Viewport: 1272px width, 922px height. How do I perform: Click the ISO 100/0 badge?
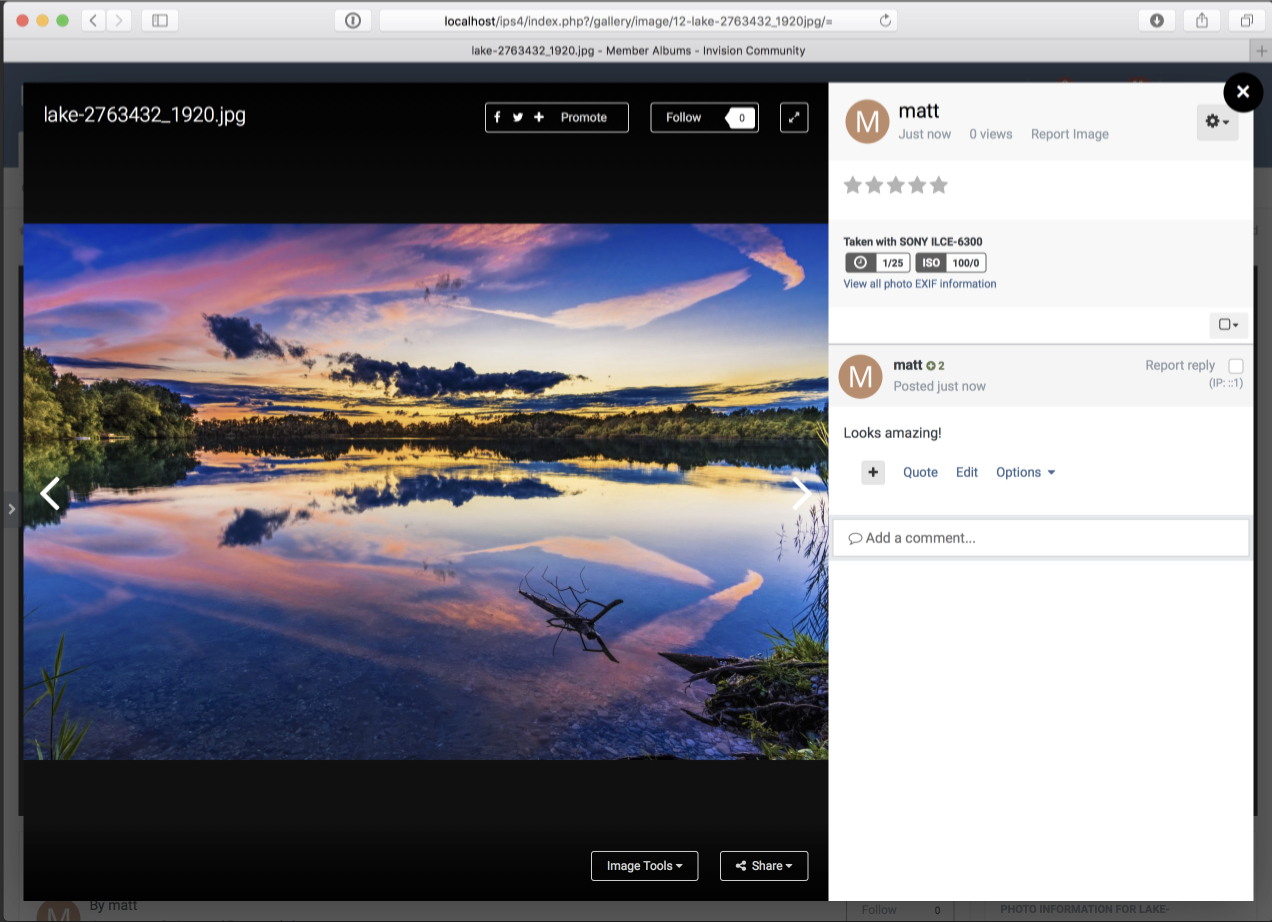click(951, 263)
